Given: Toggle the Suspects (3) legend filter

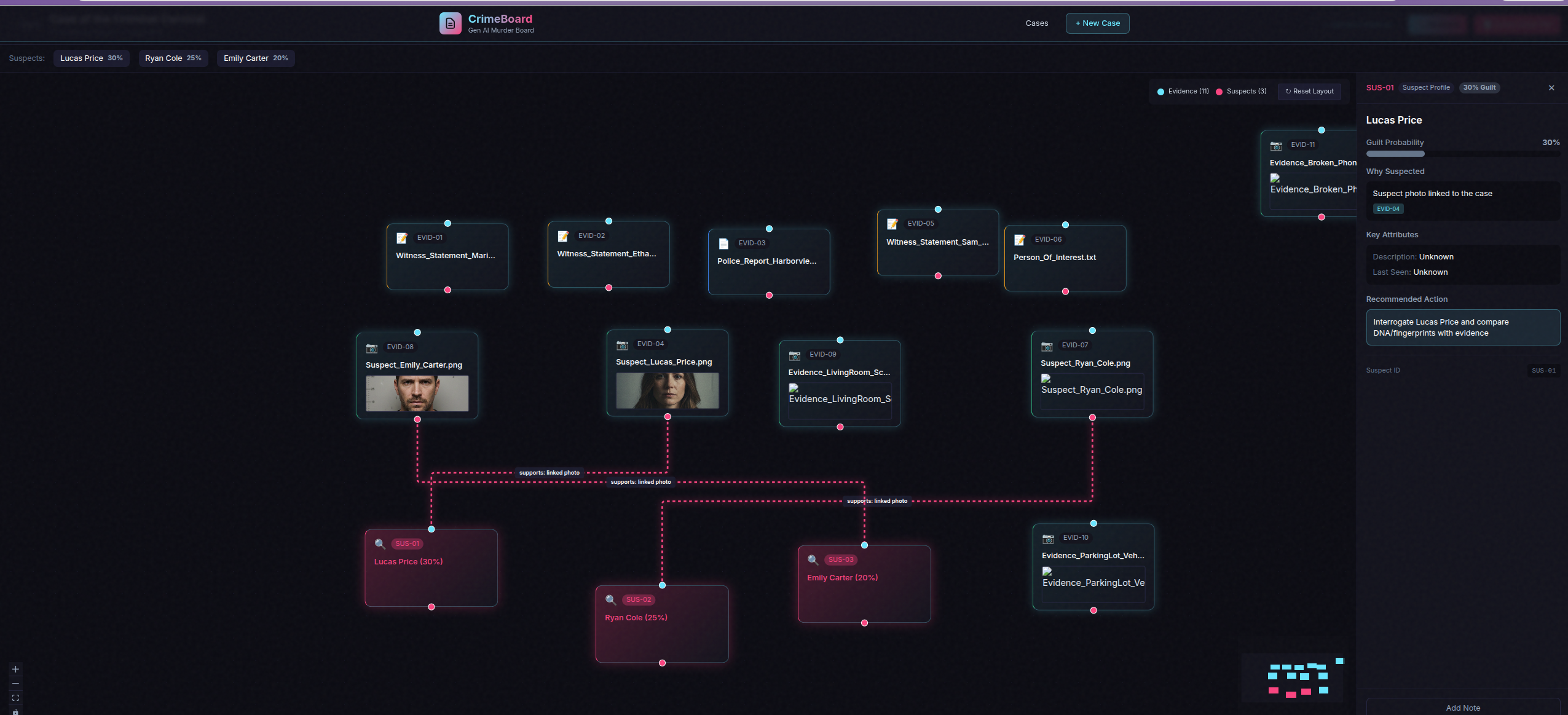Looking at the screenshot, I should 1240,91.
